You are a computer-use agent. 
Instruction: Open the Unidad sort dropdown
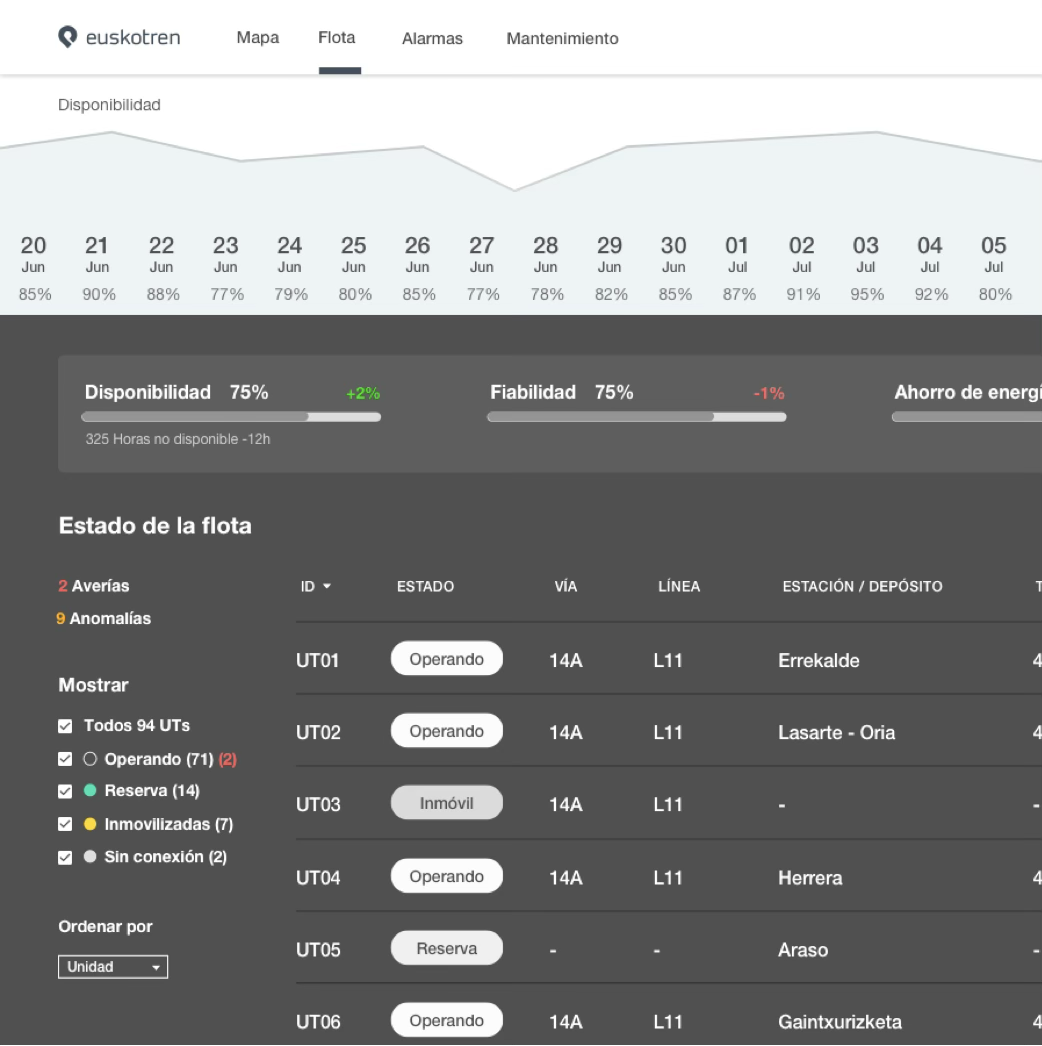[113, 967]
